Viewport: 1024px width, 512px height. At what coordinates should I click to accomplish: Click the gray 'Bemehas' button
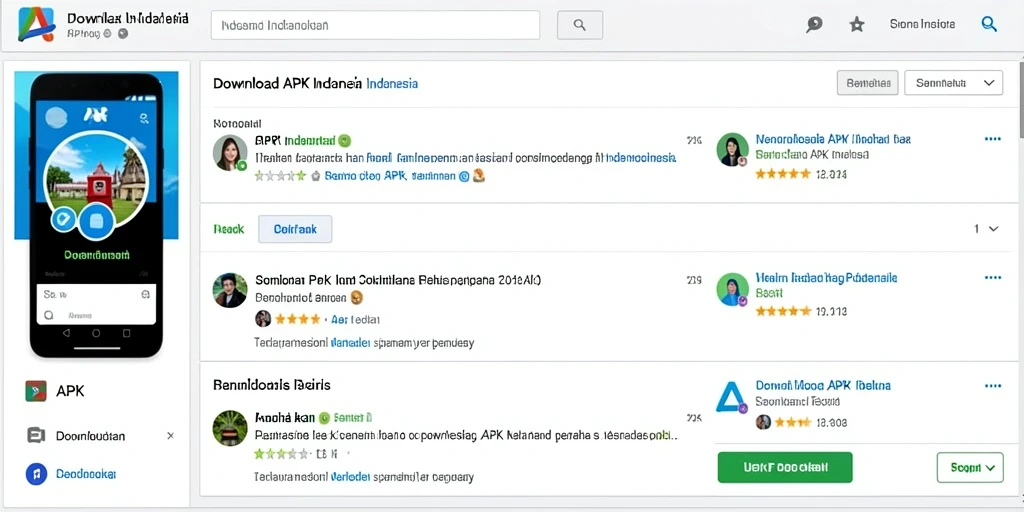[x=868, y=83]
